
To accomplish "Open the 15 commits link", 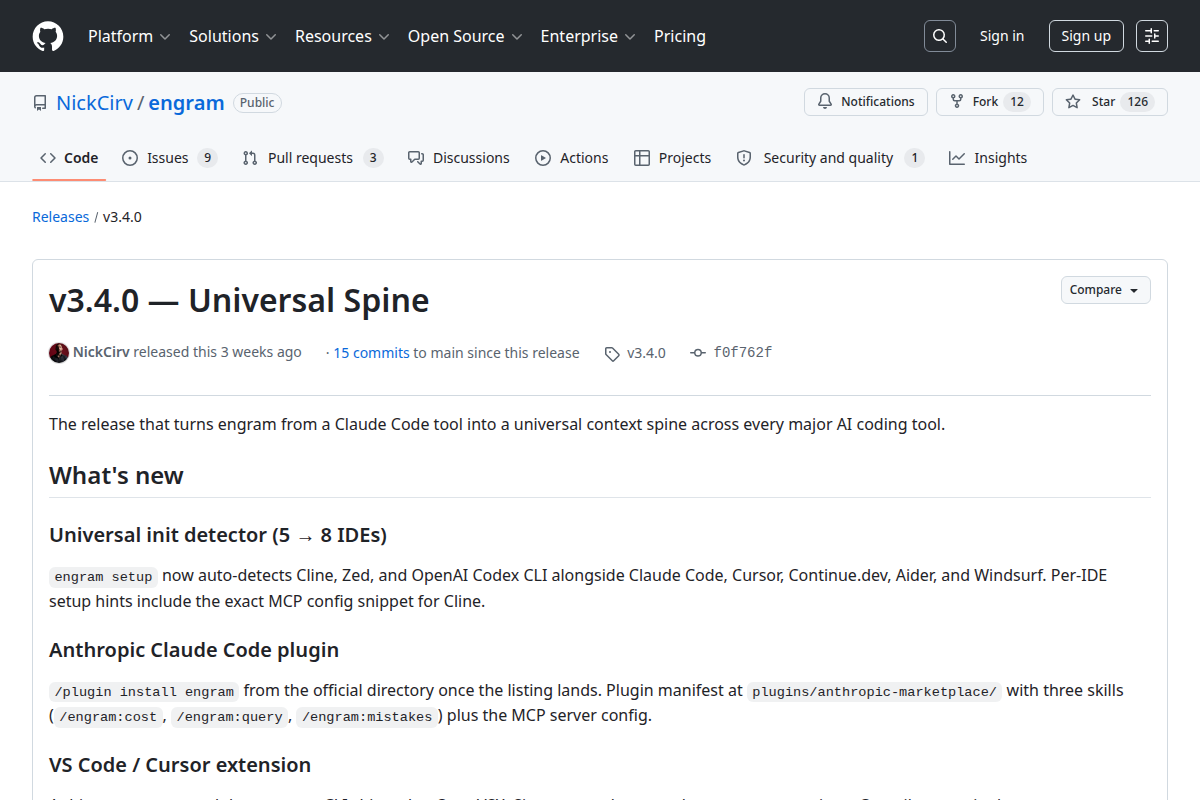I will click(x=371, y=353).
